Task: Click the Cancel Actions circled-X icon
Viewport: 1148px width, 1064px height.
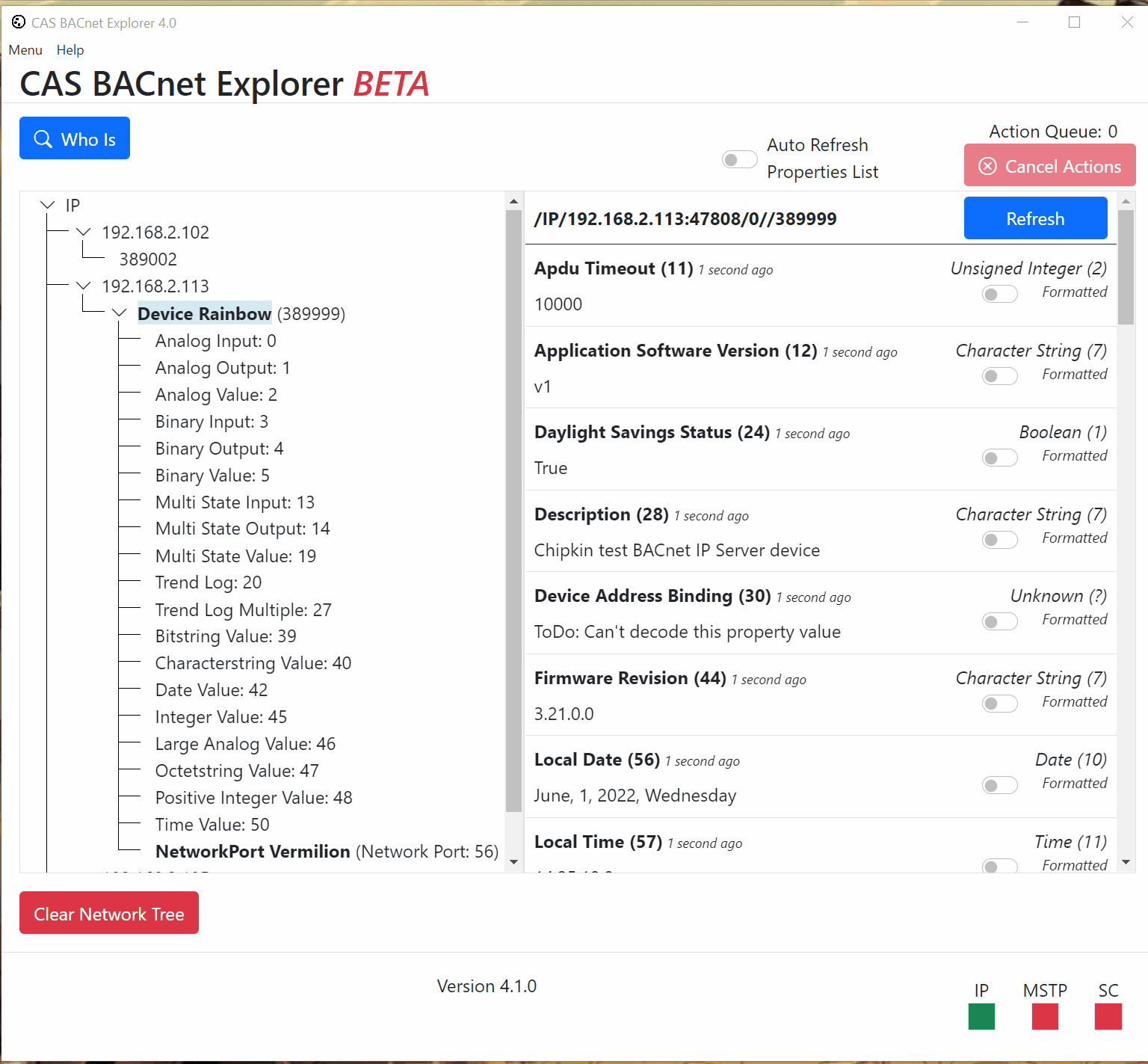Action: (987, 166)
